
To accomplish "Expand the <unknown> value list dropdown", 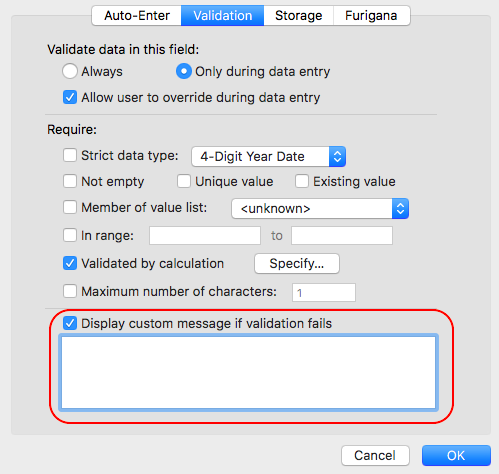I will [x=320, y=209].
